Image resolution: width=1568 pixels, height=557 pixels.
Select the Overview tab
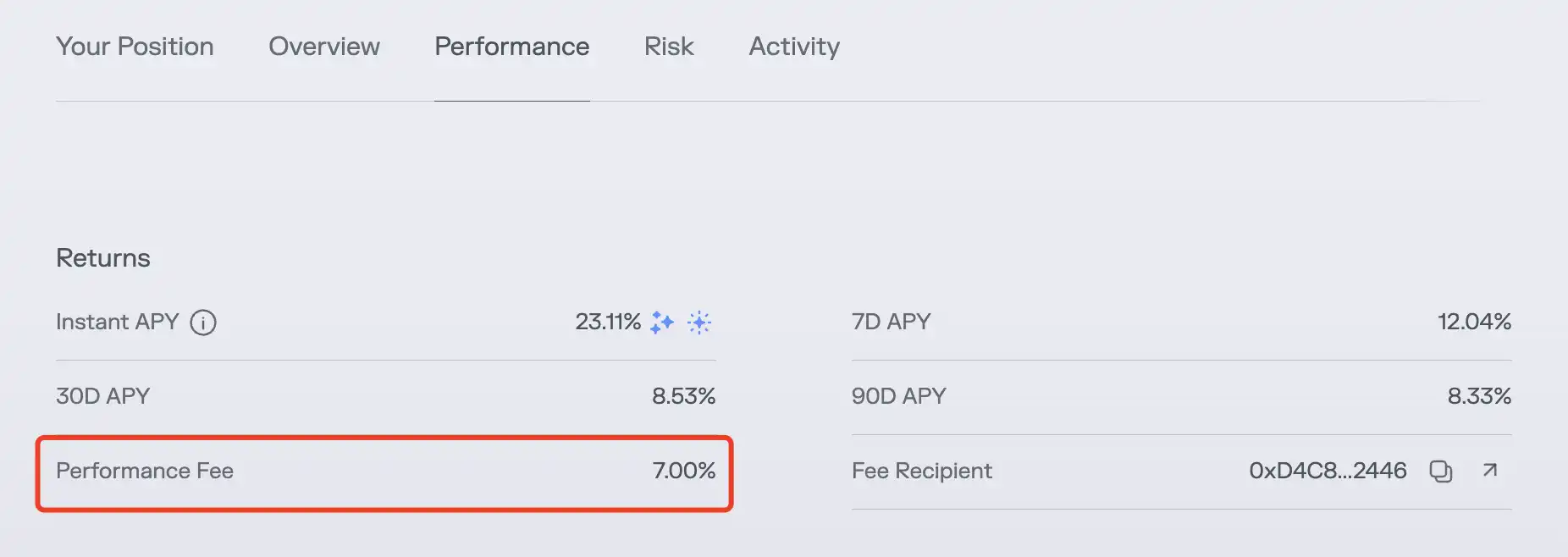(323, 47)
